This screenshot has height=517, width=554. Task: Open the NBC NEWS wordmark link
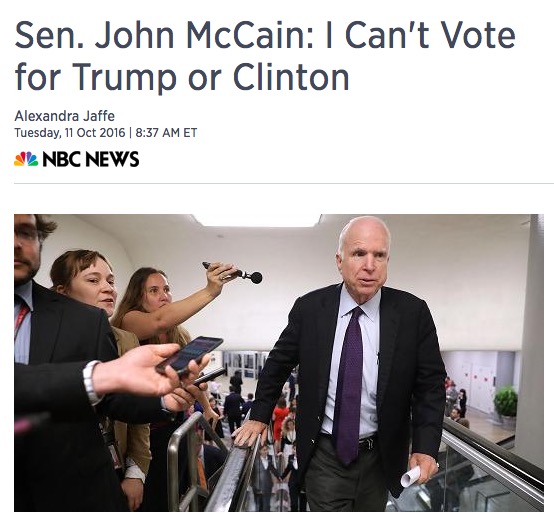point(91,159)
